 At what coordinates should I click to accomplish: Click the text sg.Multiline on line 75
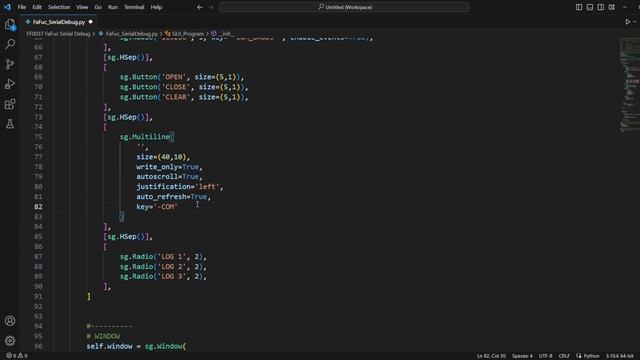(x=144, y=137)
